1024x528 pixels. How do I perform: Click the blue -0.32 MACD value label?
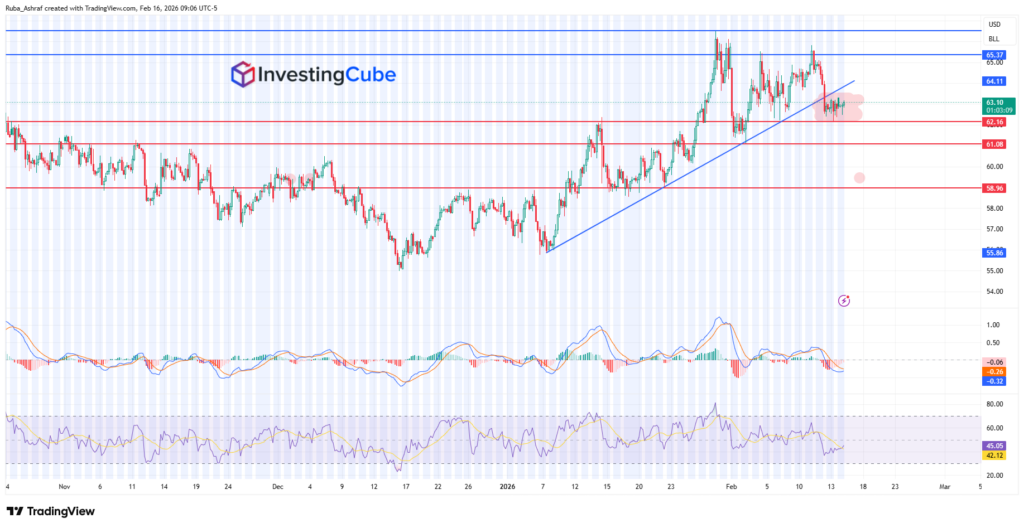click(x=994, y=381)
